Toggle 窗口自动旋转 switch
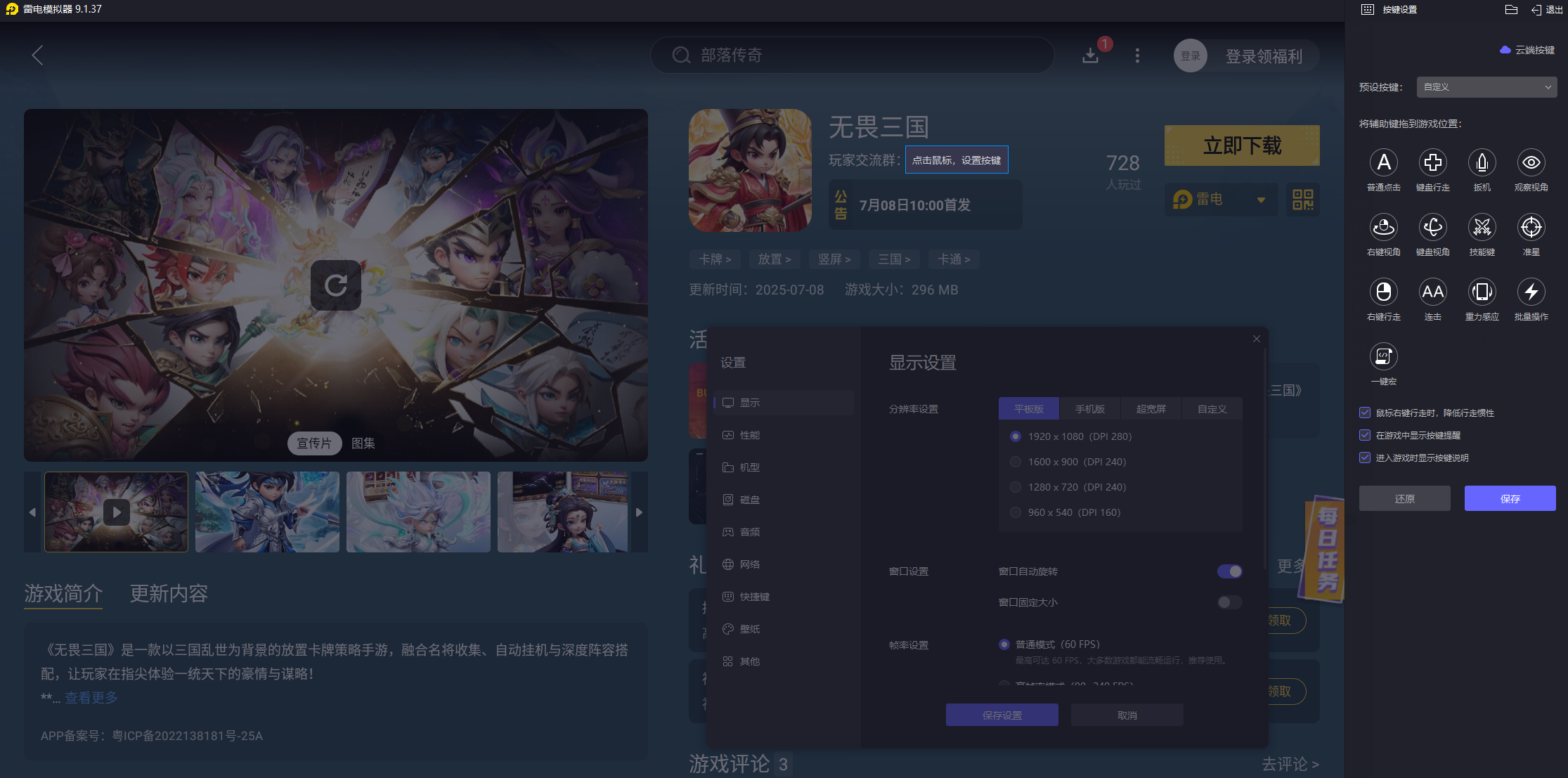Viewport: 1568px width, 778px height. click(x=1229, y=571)
